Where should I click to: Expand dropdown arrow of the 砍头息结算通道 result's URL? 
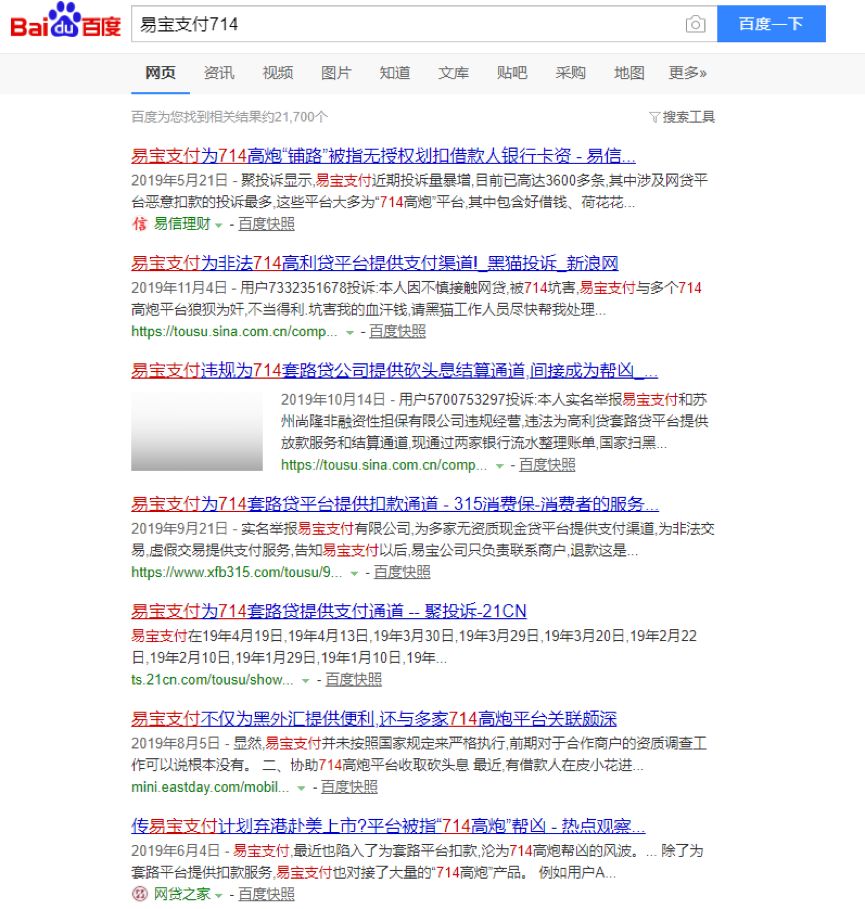point(500,466)
